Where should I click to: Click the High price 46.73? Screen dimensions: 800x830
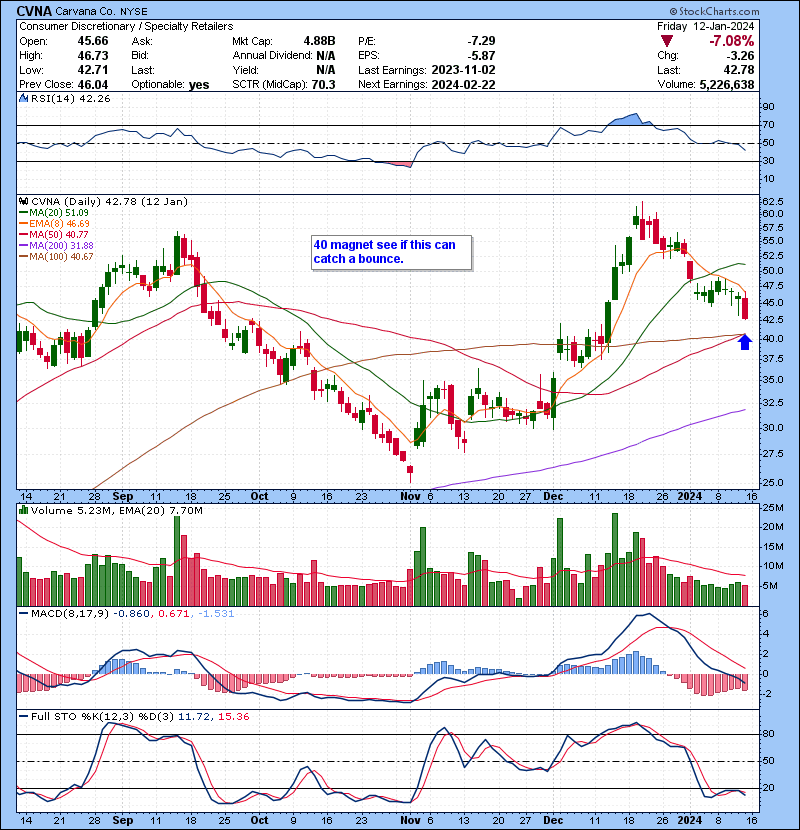[x=93, y=56]
